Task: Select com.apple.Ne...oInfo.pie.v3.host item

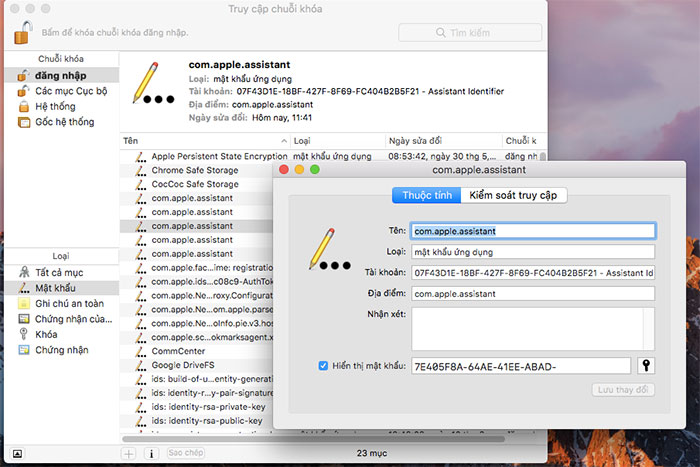Action: tap(196, 323)
